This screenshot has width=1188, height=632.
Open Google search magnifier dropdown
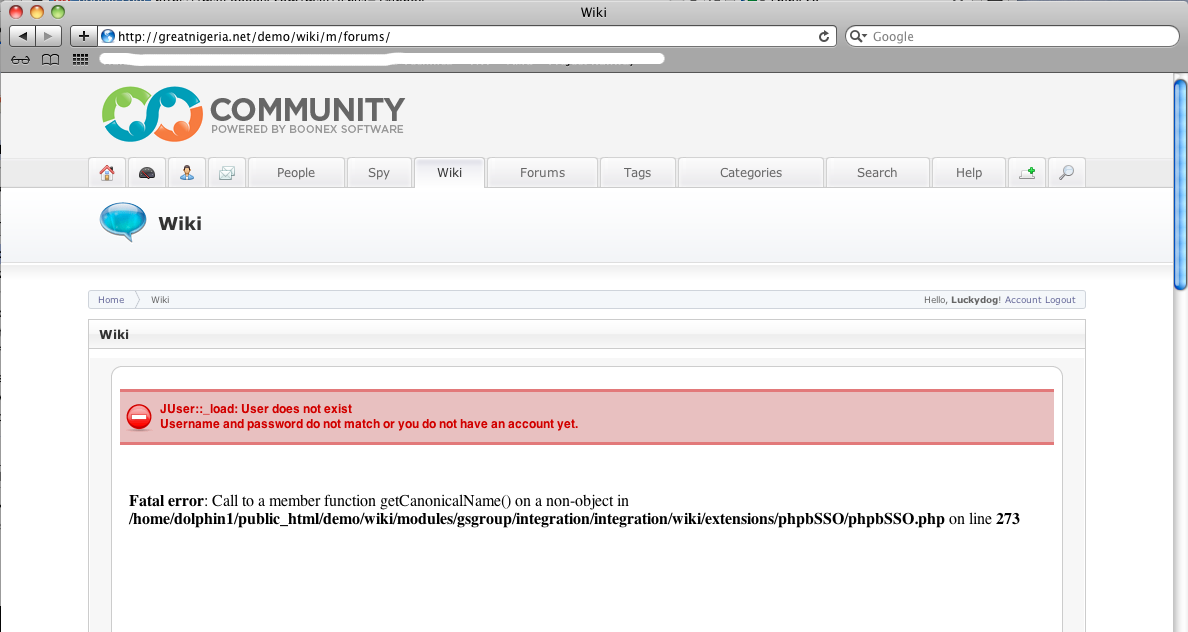pyautogui.click(x=858, y=36)
